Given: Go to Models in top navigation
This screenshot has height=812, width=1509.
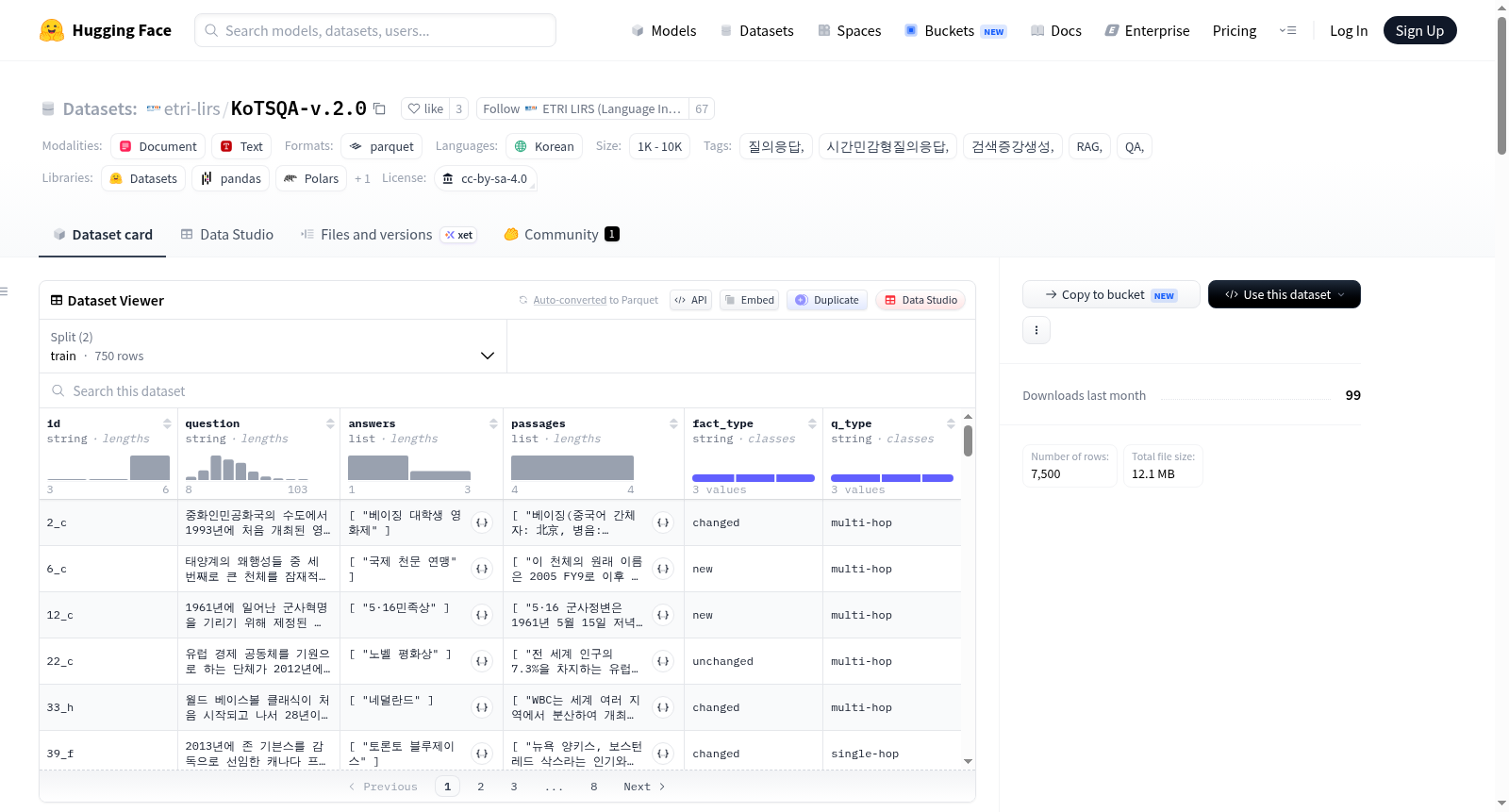Looking at the screenshot, I should point(664,30).
